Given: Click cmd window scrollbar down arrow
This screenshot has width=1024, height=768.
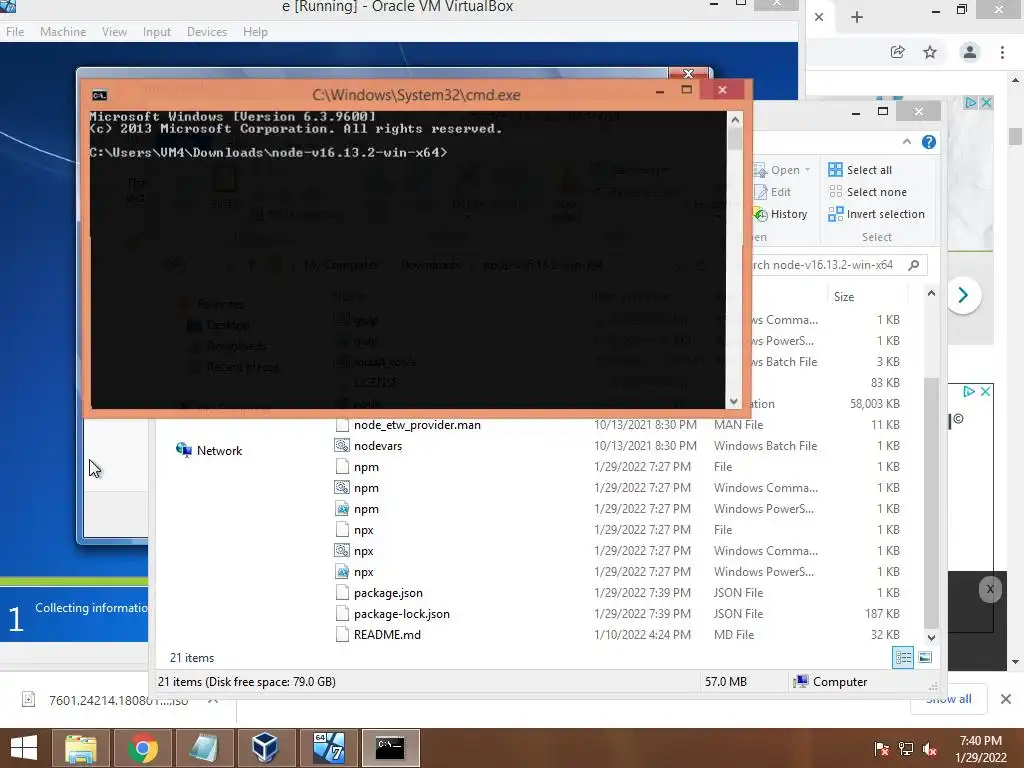Looking at the screenshot, I should (735, 402).
